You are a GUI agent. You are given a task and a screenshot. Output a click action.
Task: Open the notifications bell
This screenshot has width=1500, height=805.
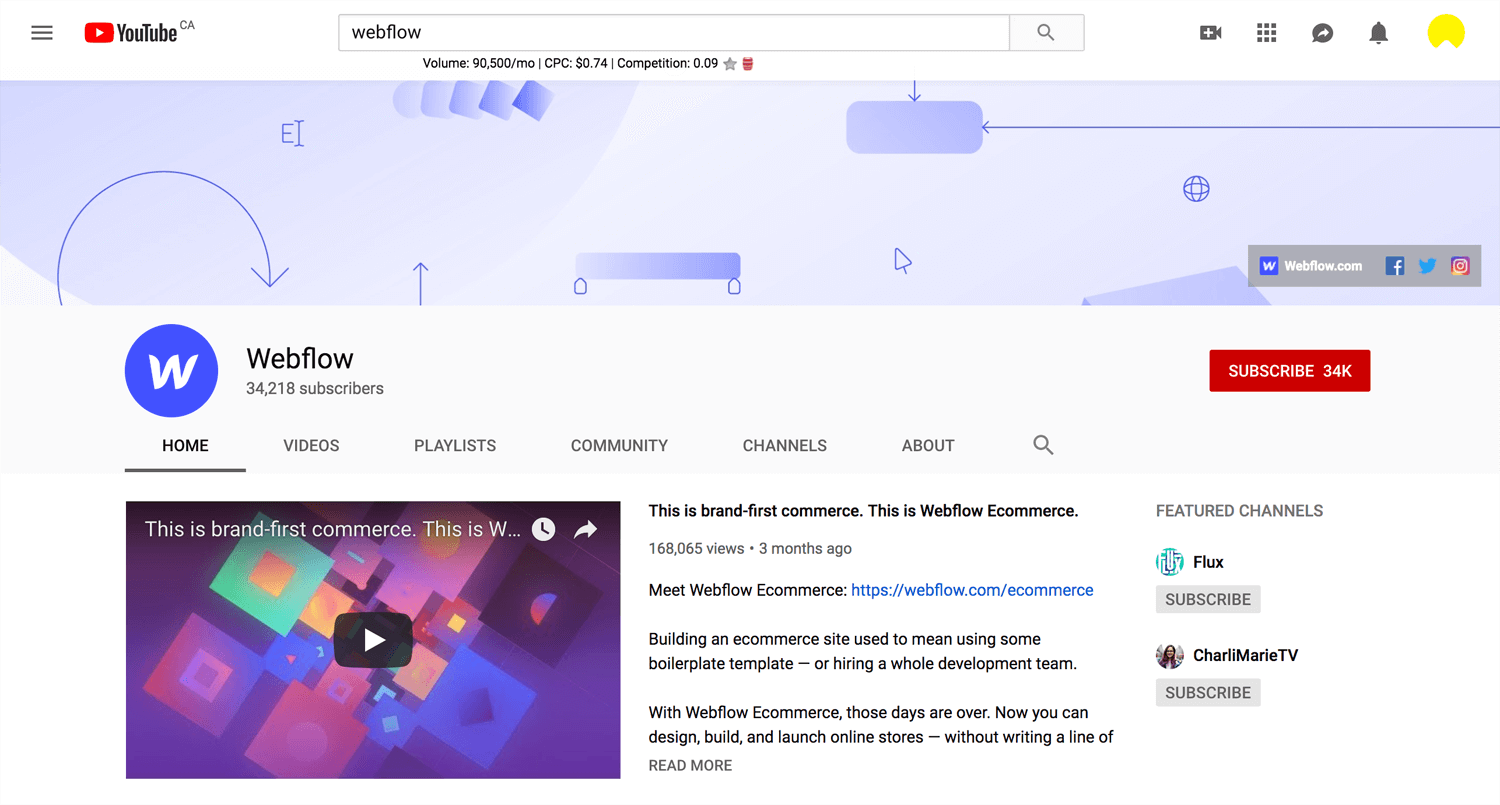[x=1378, y=33]
